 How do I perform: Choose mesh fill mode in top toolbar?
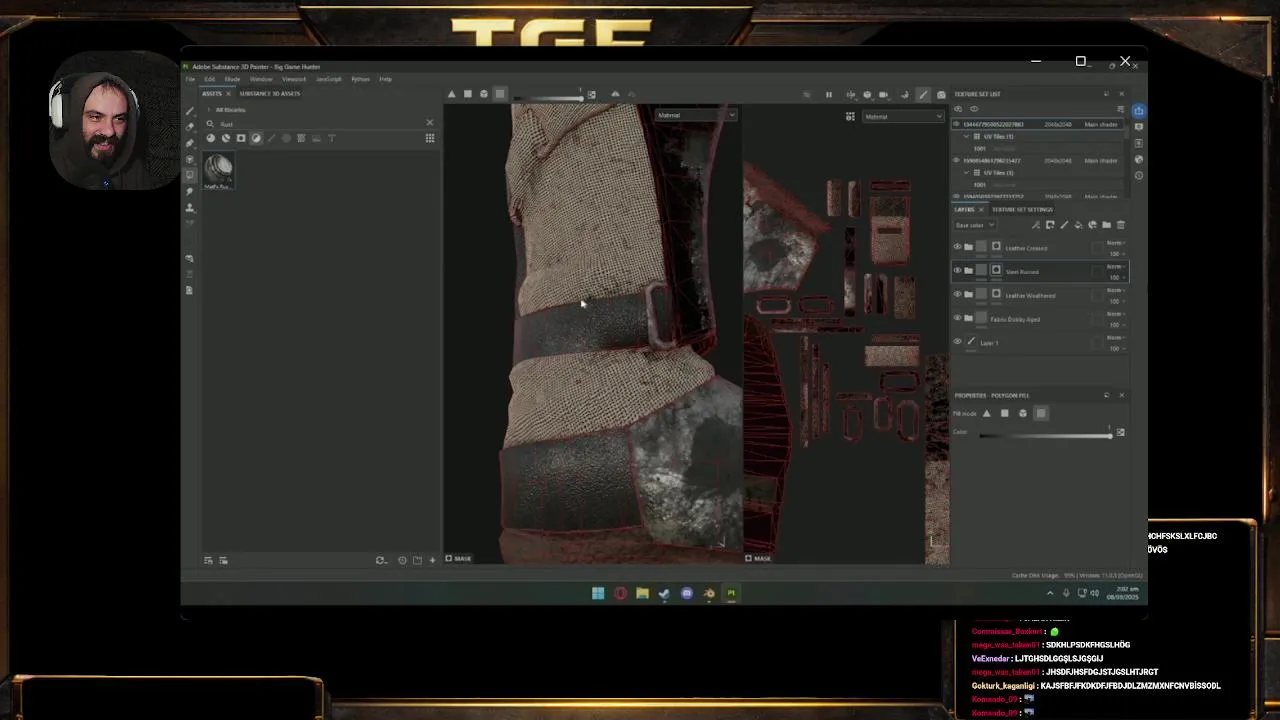pos(484,94)
